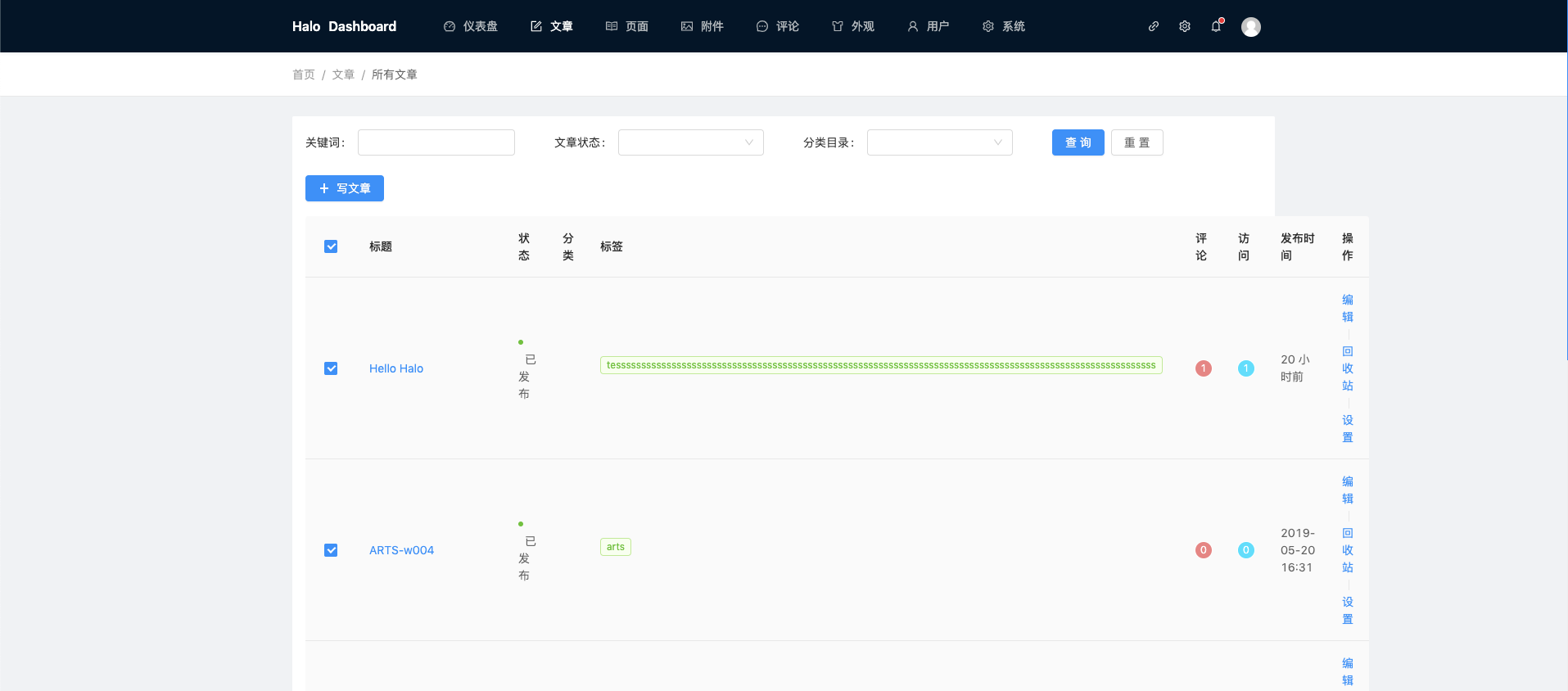Open the ARTS-w004 article title
The width and height of the screenshot is (1568, 691).
[402, 550]
